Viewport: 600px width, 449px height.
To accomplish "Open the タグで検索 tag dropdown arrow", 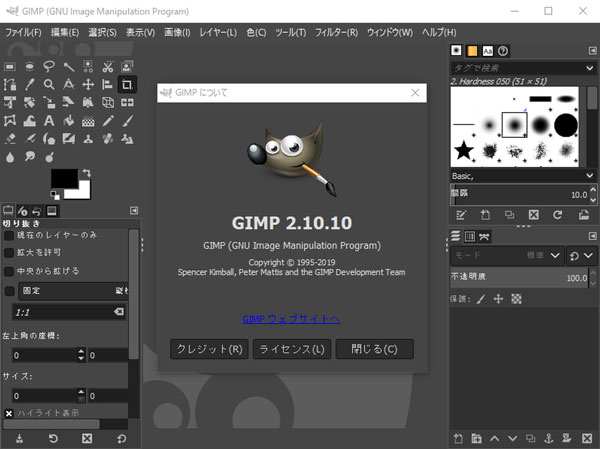I will 589,68.
